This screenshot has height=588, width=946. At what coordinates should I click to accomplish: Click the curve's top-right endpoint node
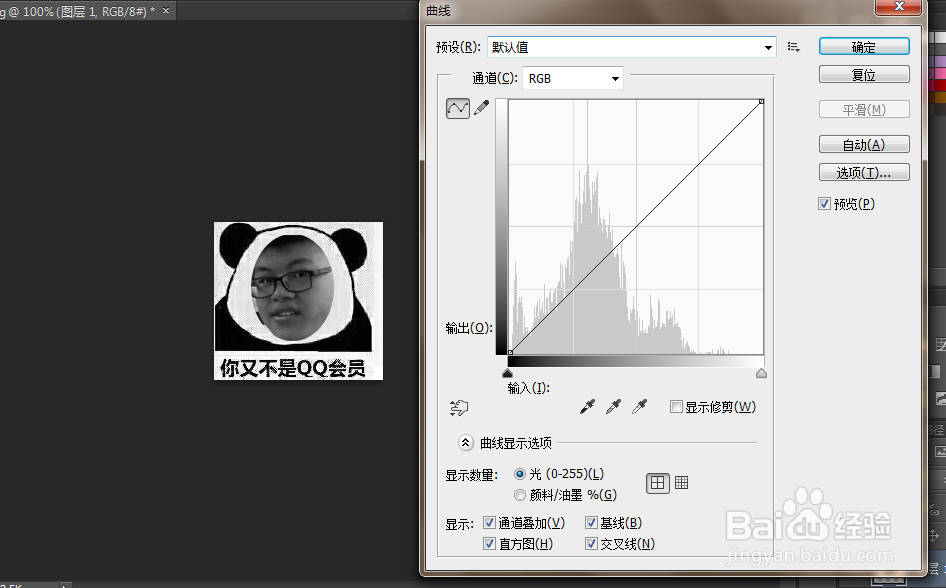pyautogui.click(x=761, y=101)
